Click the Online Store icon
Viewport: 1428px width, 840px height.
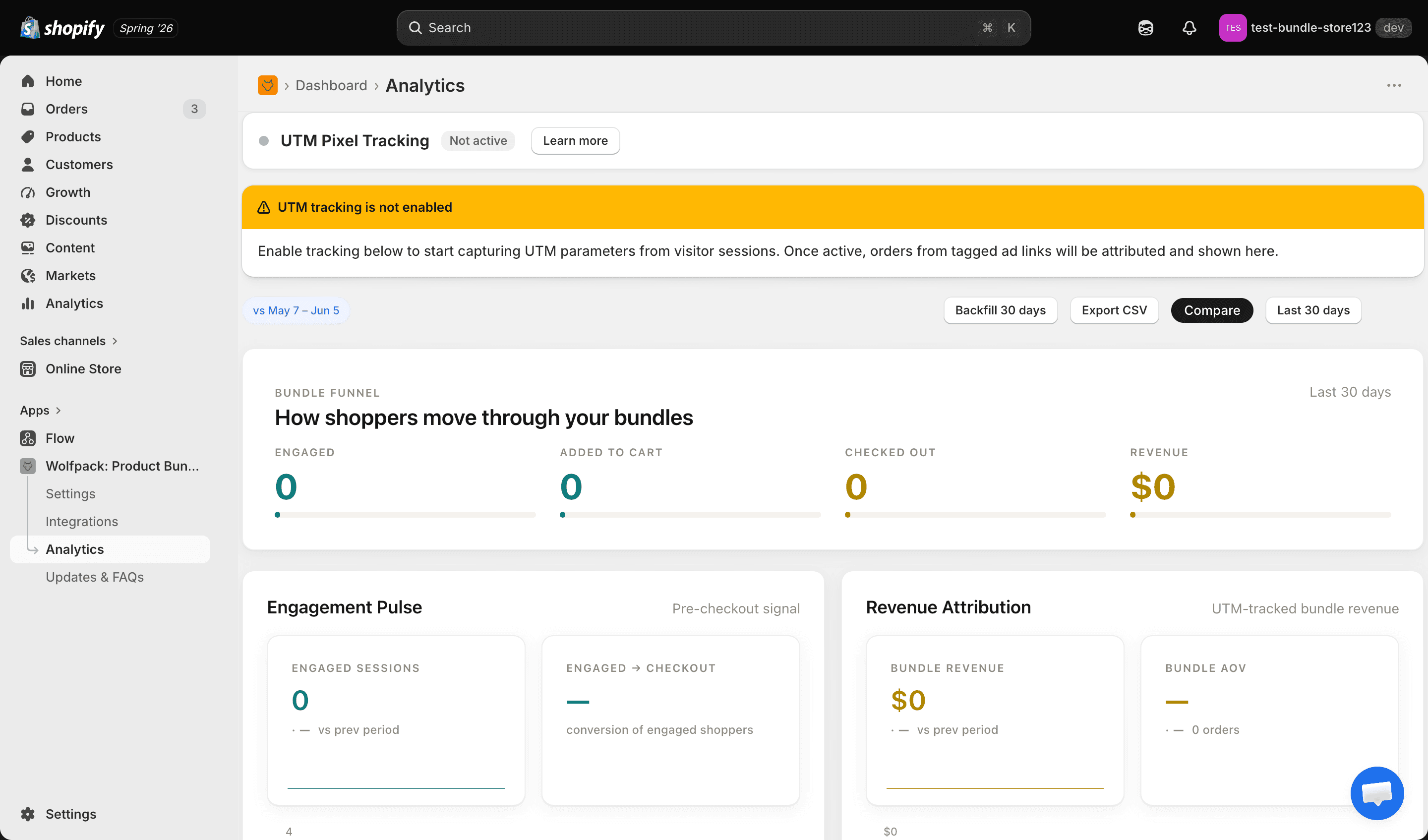(28, 368)
